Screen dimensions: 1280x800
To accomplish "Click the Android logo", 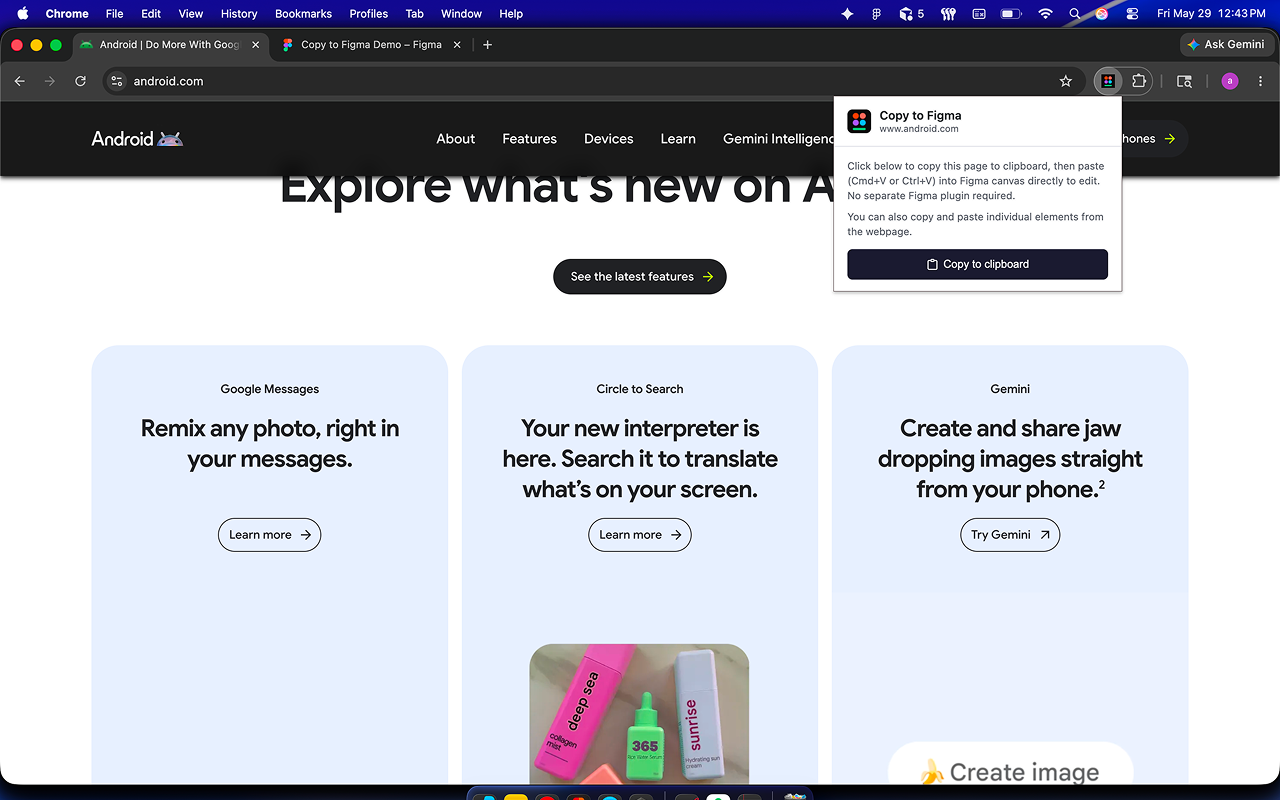I will [x=137, y=139].
